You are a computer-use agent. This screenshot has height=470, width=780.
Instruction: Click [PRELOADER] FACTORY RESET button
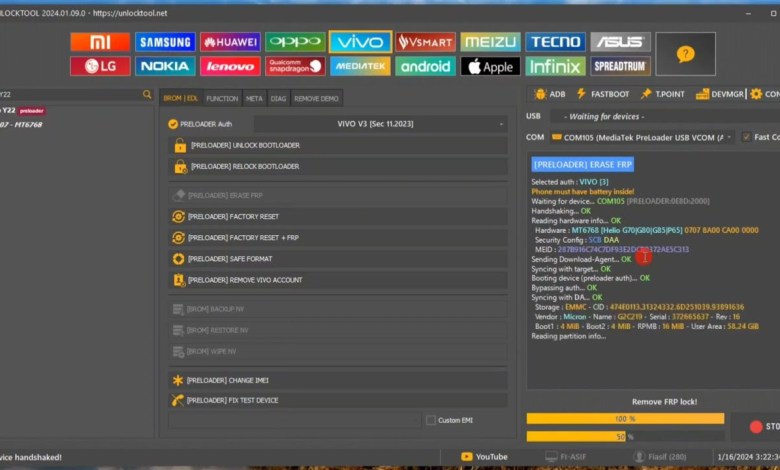[338, 216]
